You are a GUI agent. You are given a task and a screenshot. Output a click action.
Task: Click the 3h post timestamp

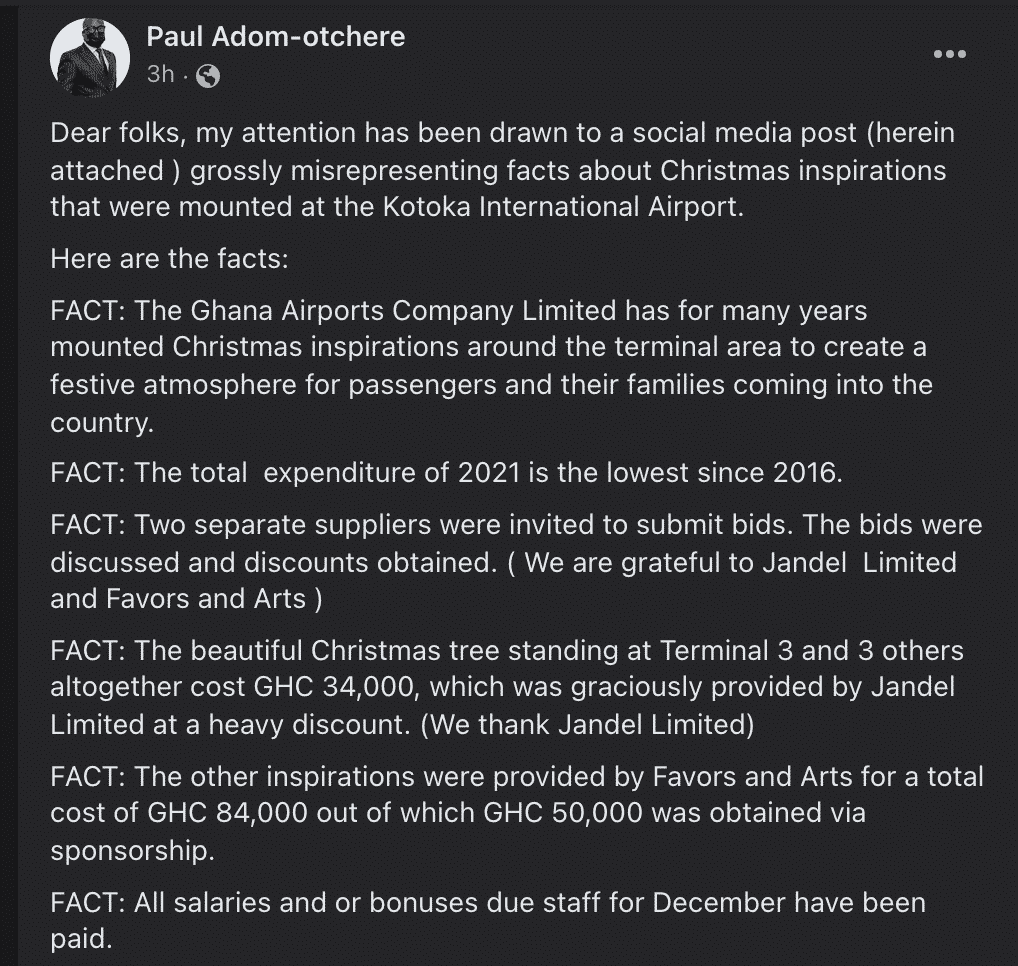[x=160, y=75]
